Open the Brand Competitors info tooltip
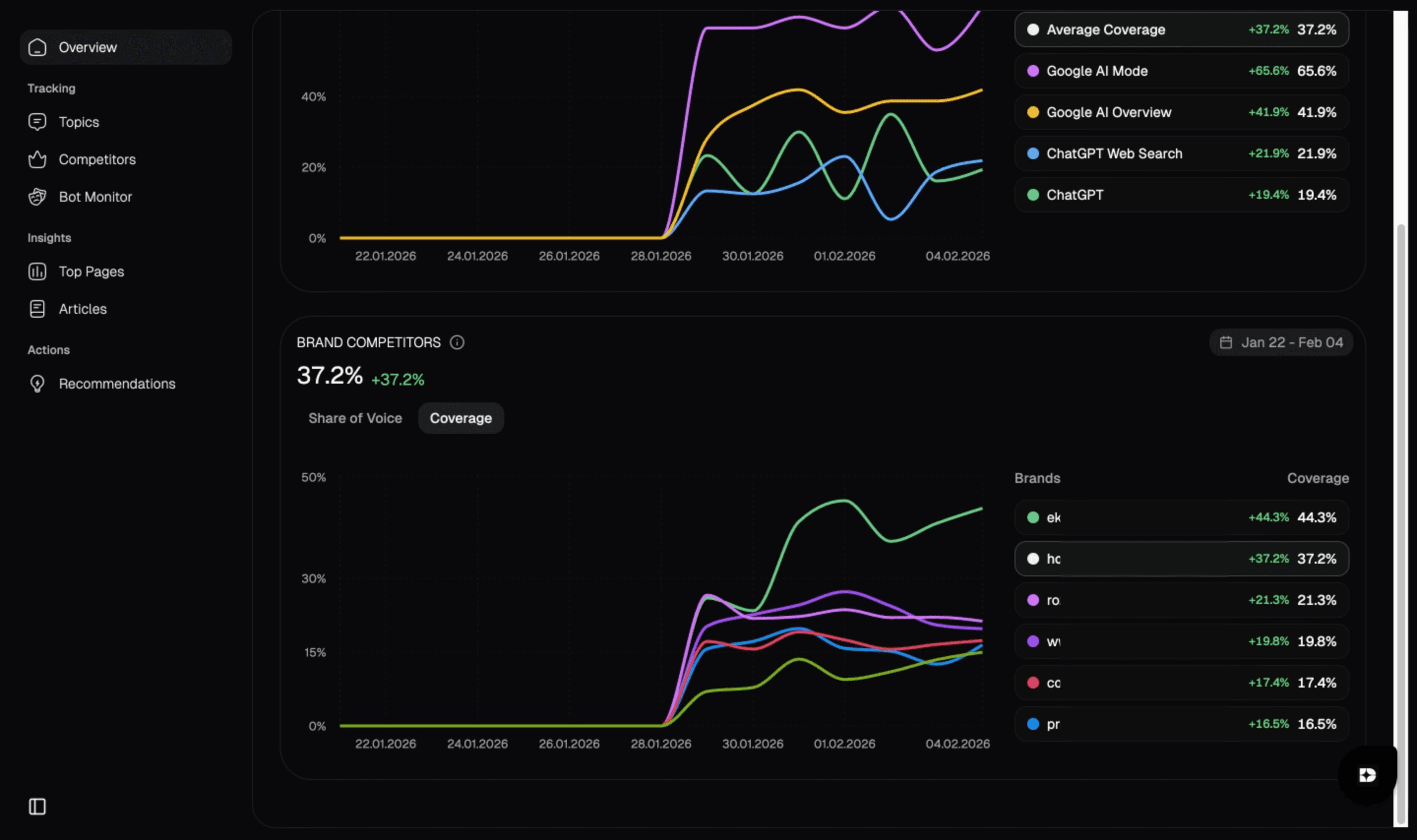The image size is (1417, 840). point(458,342)
